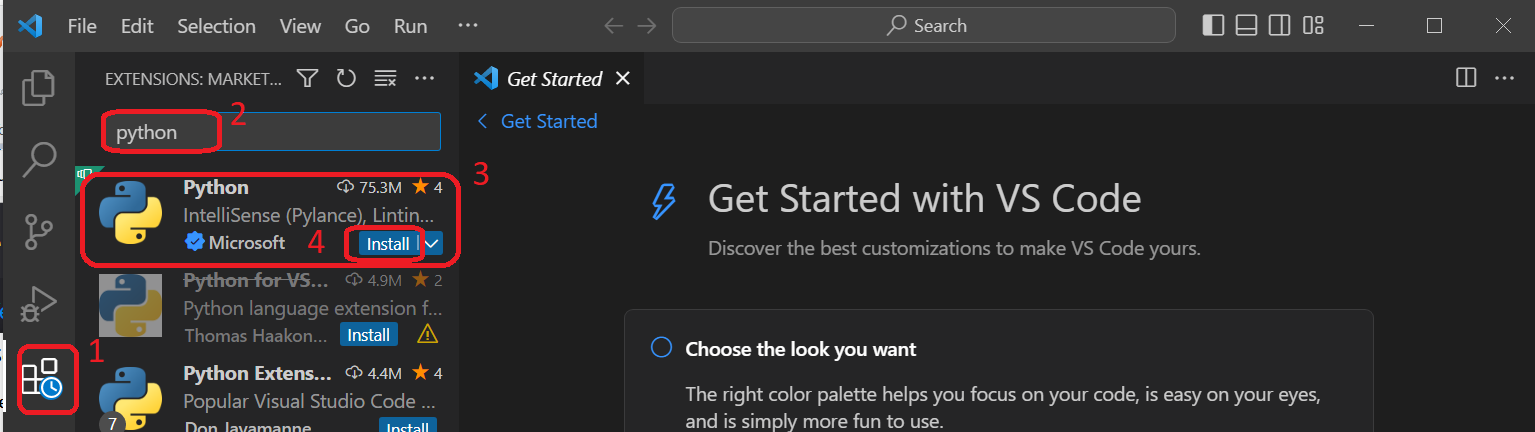Screen dimensions: 1535x432
Task: Toggle bottom panel layout icon
Action: pyautogui.click(x=1246, y=26)
